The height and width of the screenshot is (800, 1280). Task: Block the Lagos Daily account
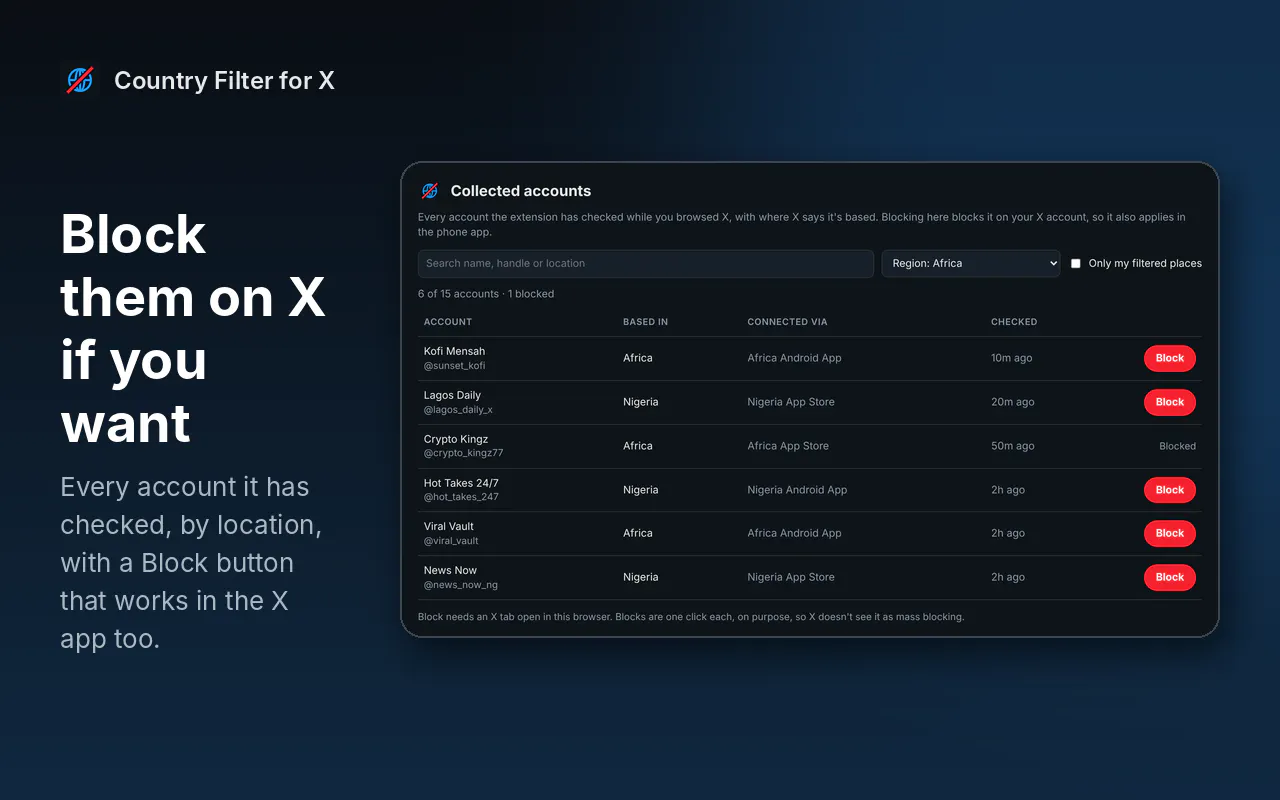point(1170,403)
